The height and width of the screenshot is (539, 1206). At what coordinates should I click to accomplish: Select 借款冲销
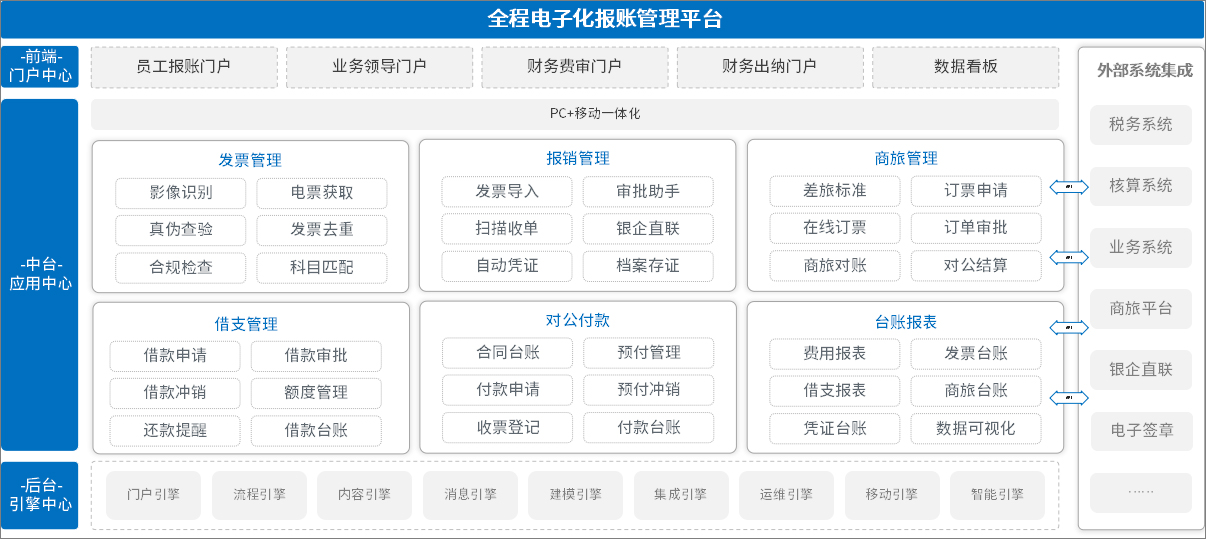point(175,393)
